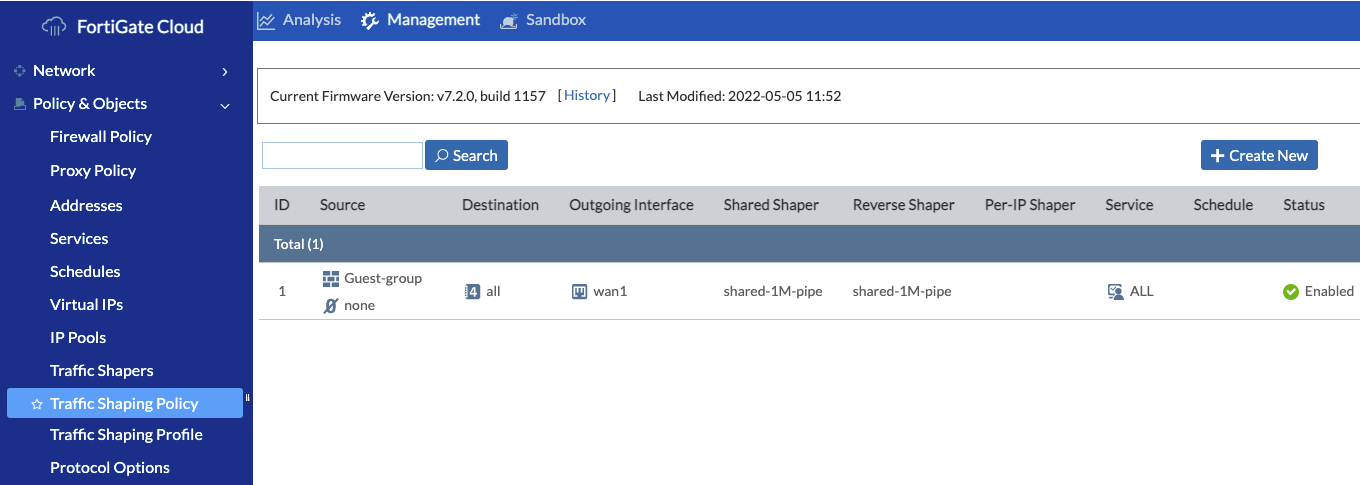1360x485 pixels.
Task: Click the FortiGate Cloud logo icon
Action: 54,27
